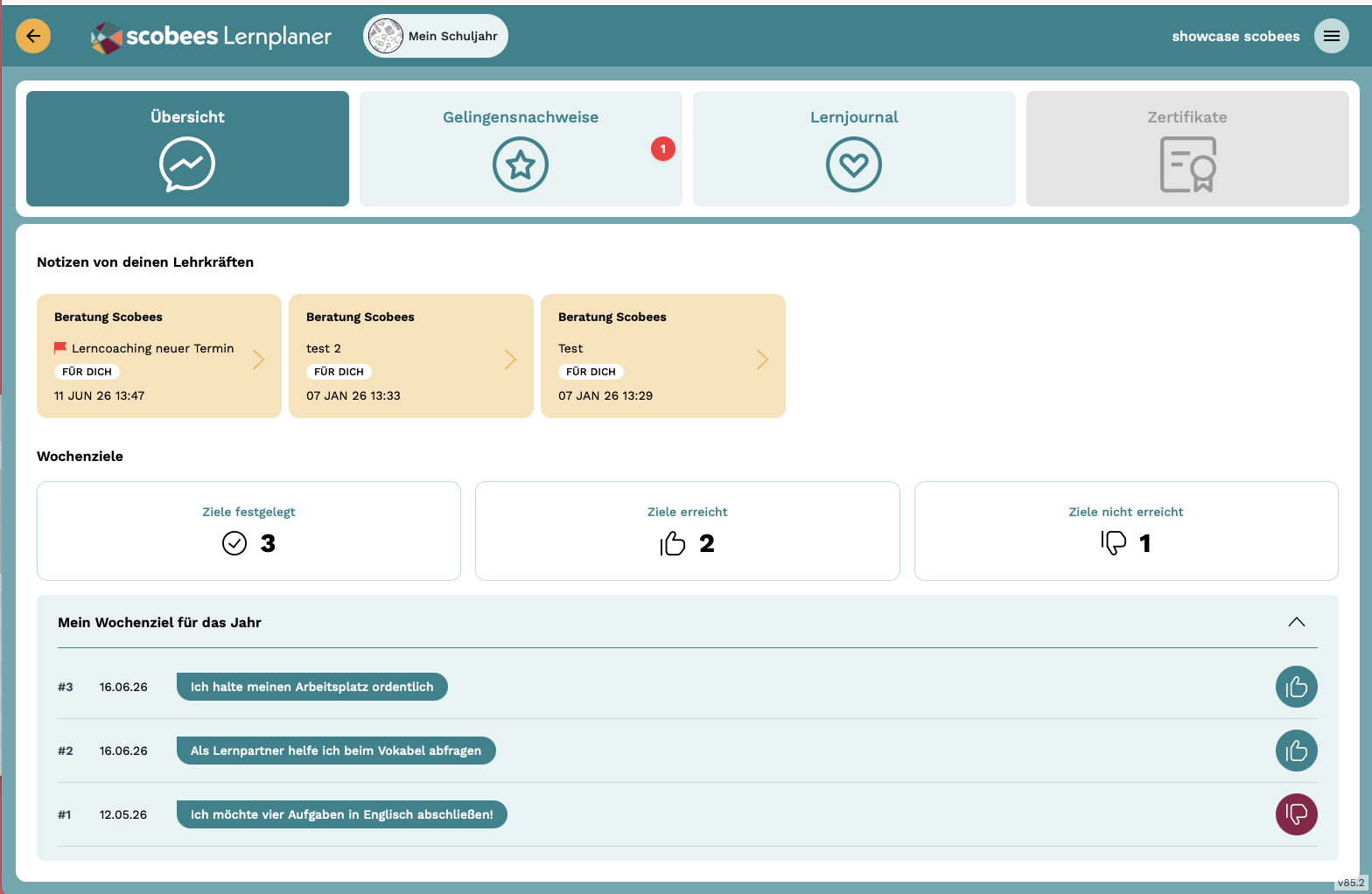Click the red flag on Lerncoaching note
Screen dimensions: 1372x894
(x=60, y=348)
